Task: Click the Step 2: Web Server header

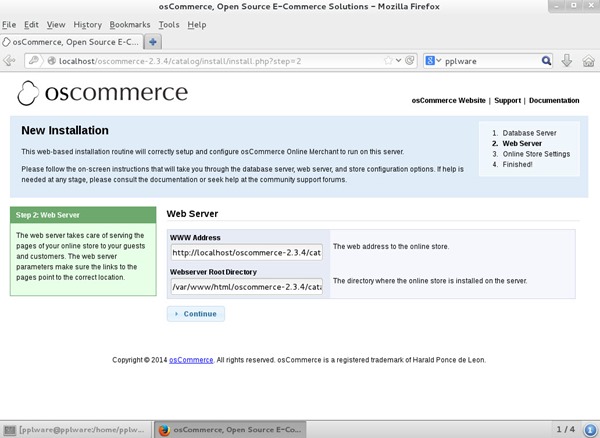Action: (x=83, y=215)
